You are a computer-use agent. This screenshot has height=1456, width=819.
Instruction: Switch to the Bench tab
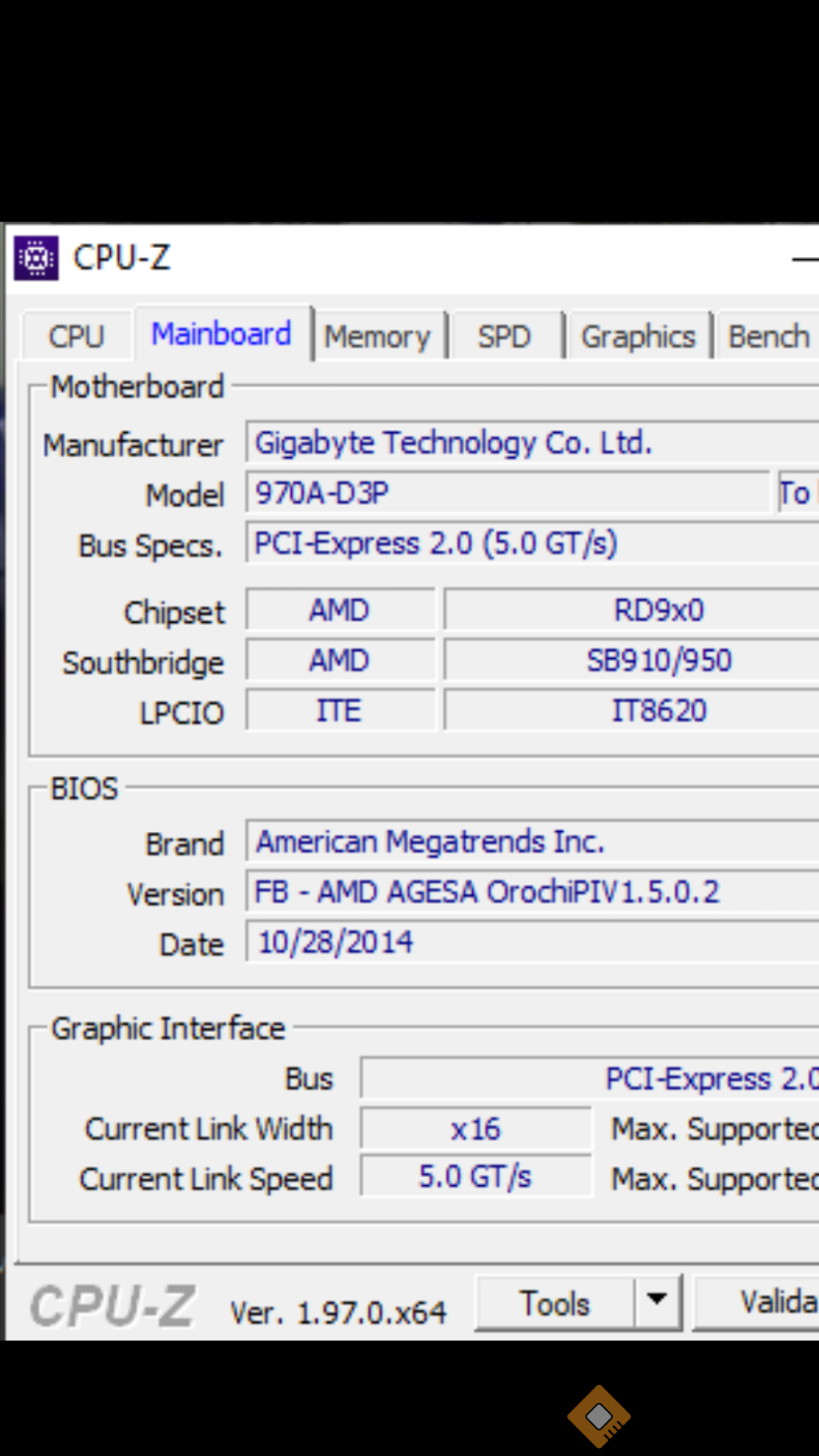point(767,336)
